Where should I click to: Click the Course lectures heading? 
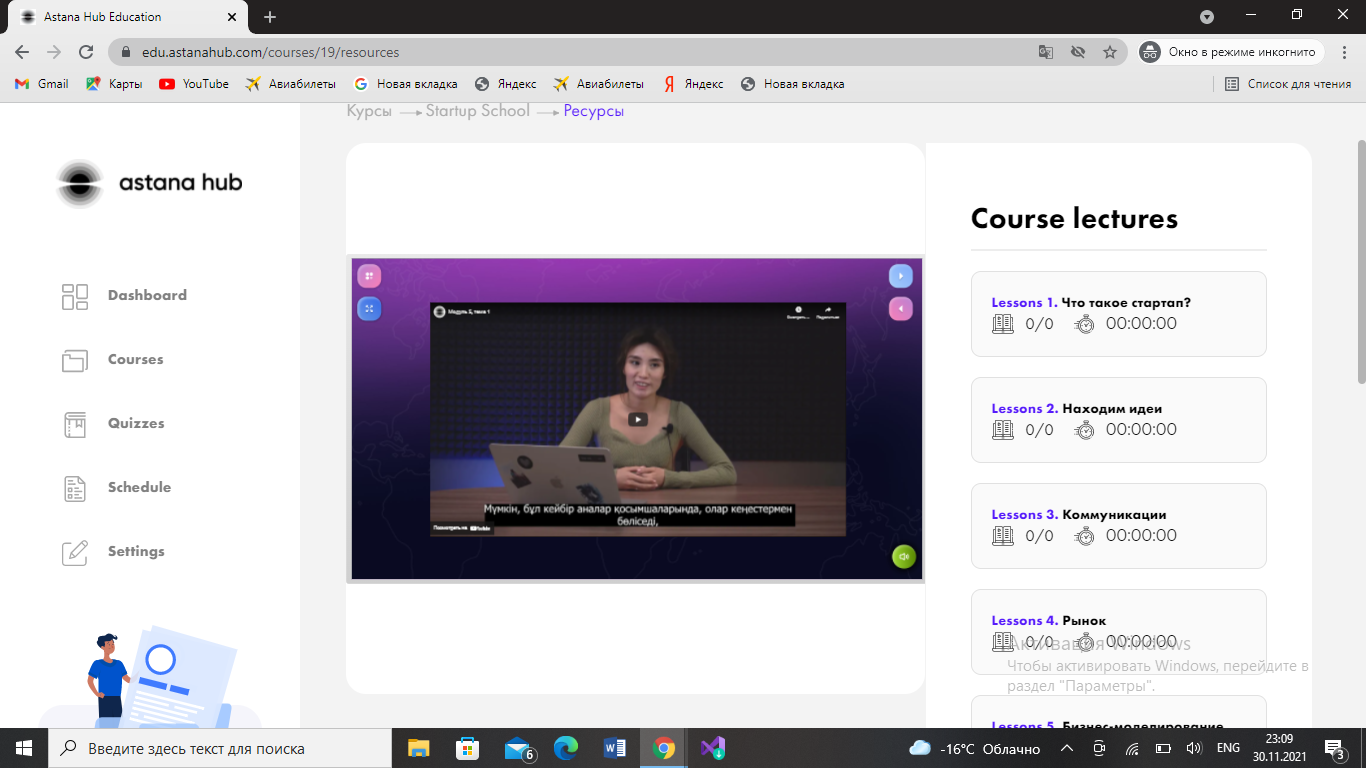[1075, 219]
